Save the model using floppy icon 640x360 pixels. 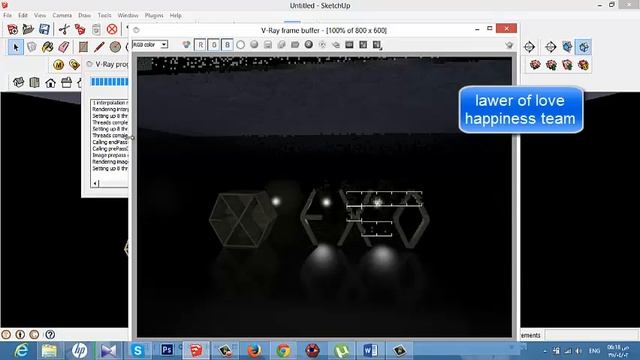[x=44, y=29]
